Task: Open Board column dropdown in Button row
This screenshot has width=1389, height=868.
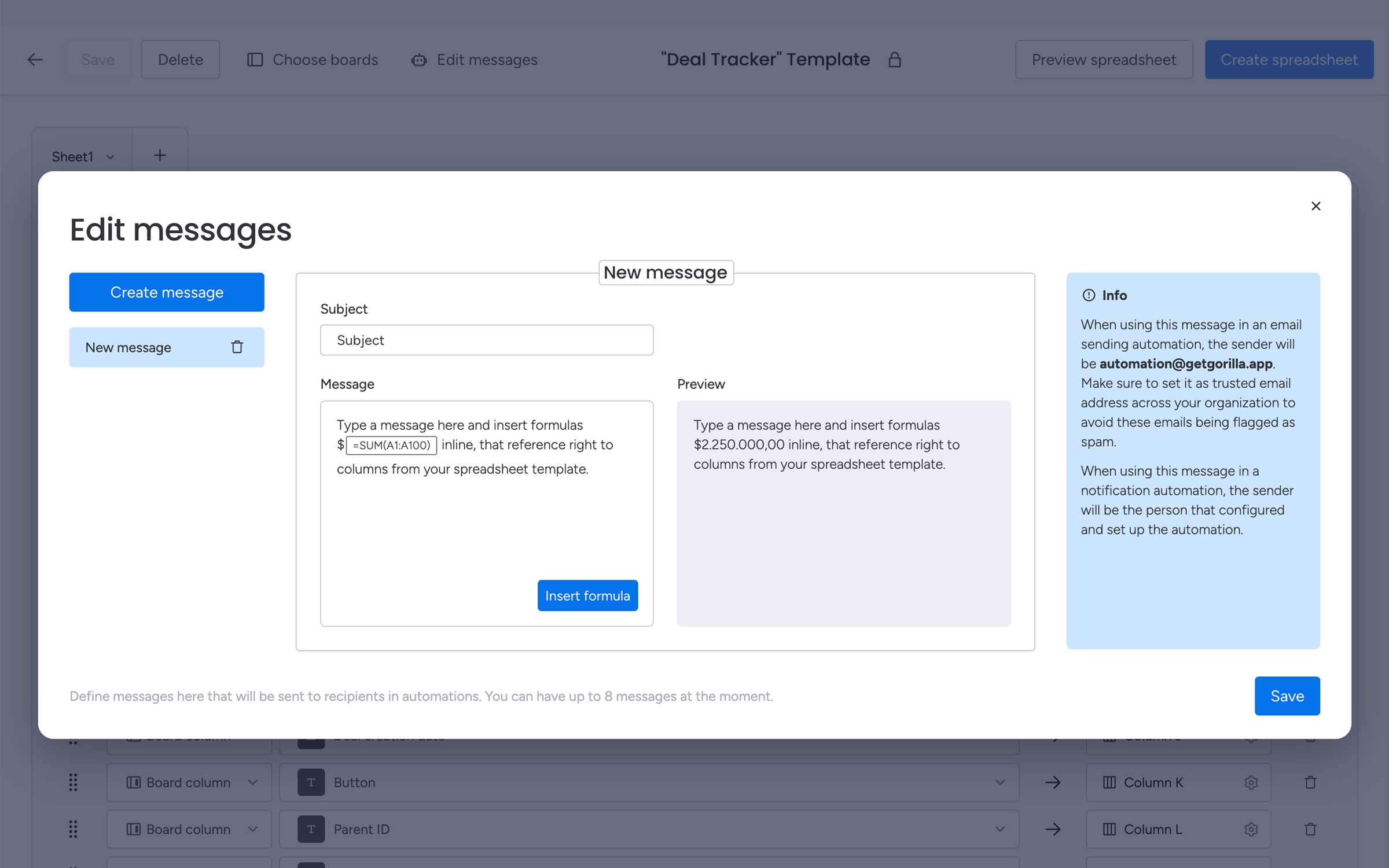Action: click(189, 782)
